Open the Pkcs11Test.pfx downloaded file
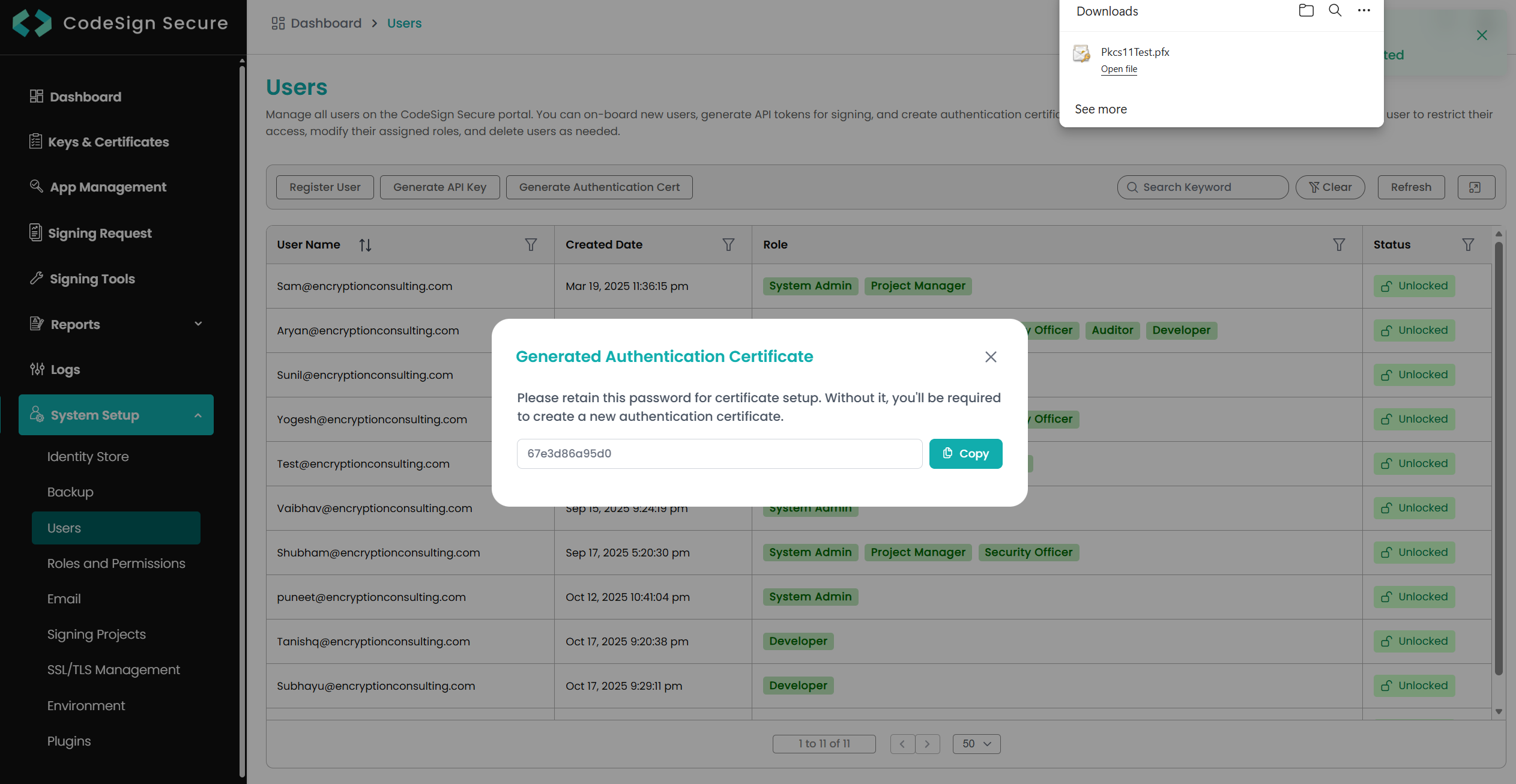 tap(1119, 68)
